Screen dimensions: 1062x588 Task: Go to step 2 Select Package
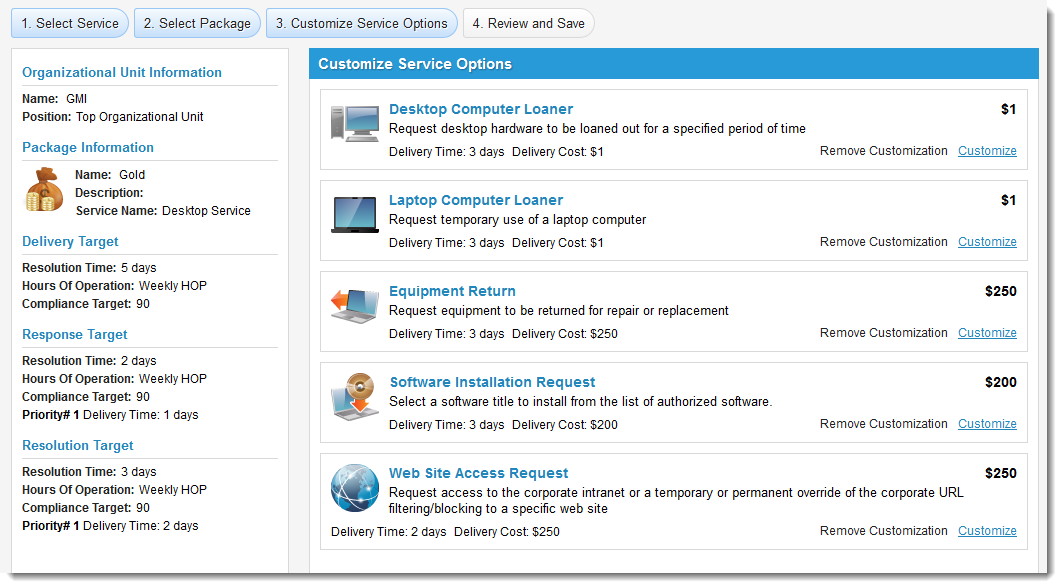click(x=197, y=23)
